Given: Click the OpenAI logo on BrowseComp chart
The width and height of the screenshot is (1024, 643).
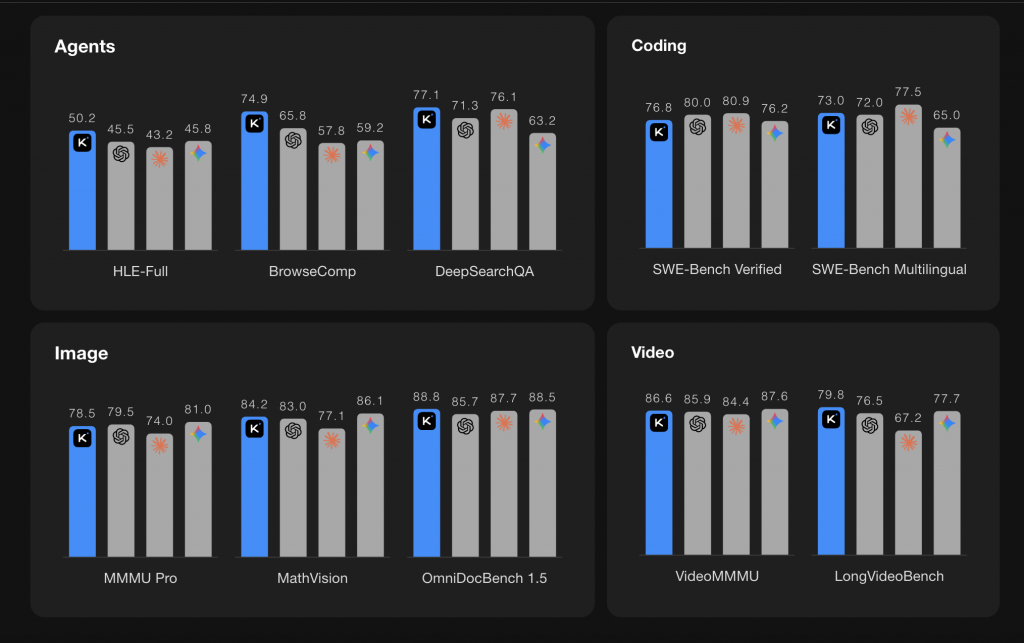Looking at the screenshot, I should point(293,141).
